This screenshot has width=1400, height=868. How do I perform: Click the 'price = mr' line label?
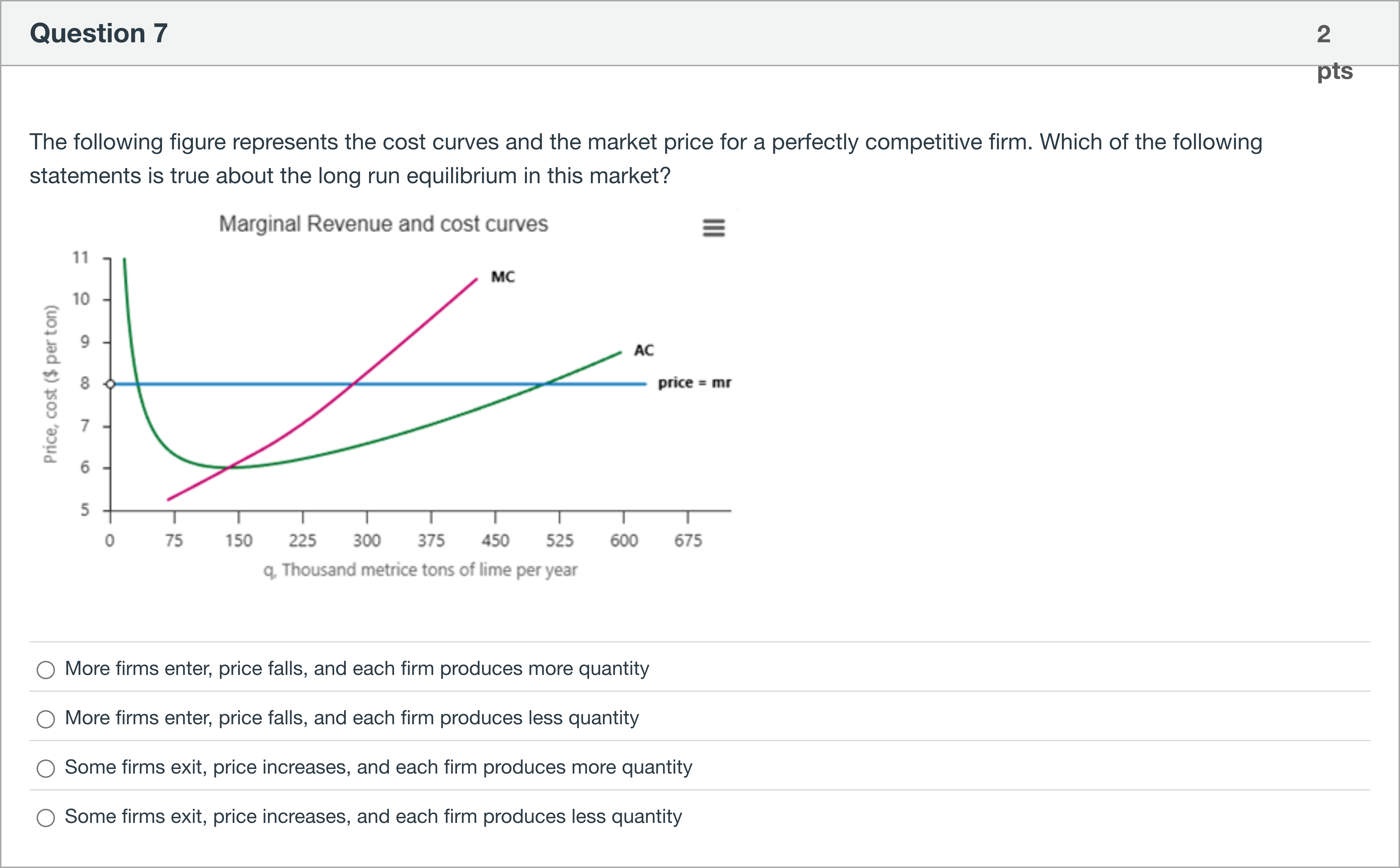point(694,383)
